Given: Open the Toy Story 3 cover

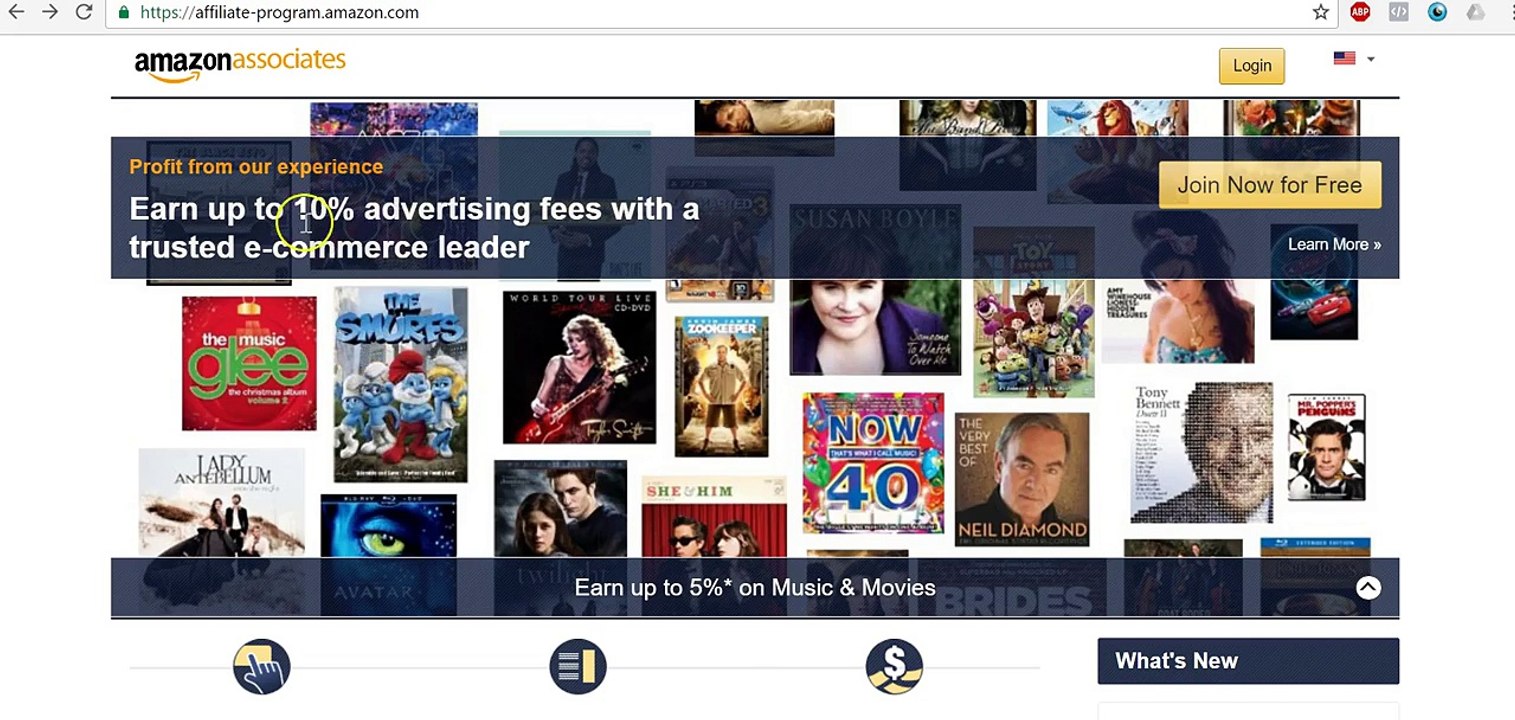Looking at the screenshot, I should point(1034,312).
